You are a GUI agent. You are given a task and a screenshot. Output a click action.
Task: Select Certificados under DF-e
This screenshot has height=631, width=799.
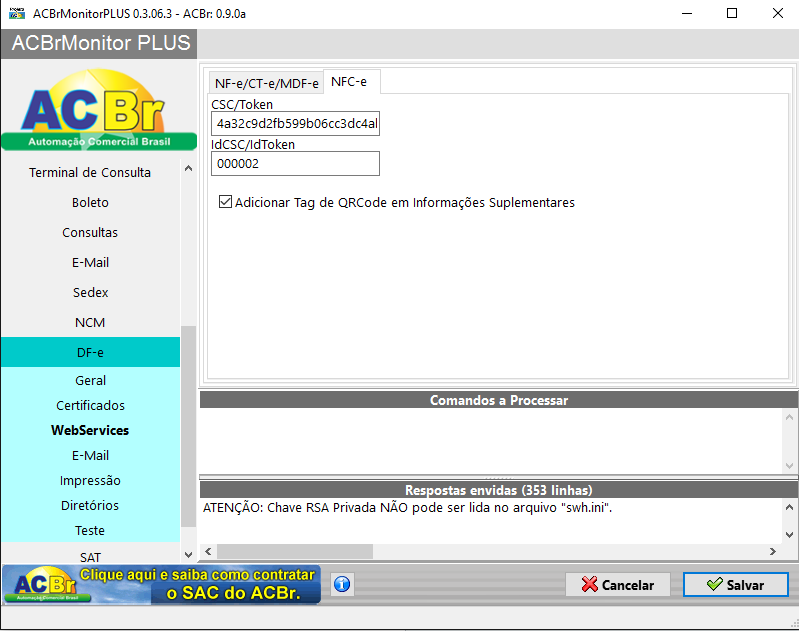pyautogui.click(x=90, y=405)
